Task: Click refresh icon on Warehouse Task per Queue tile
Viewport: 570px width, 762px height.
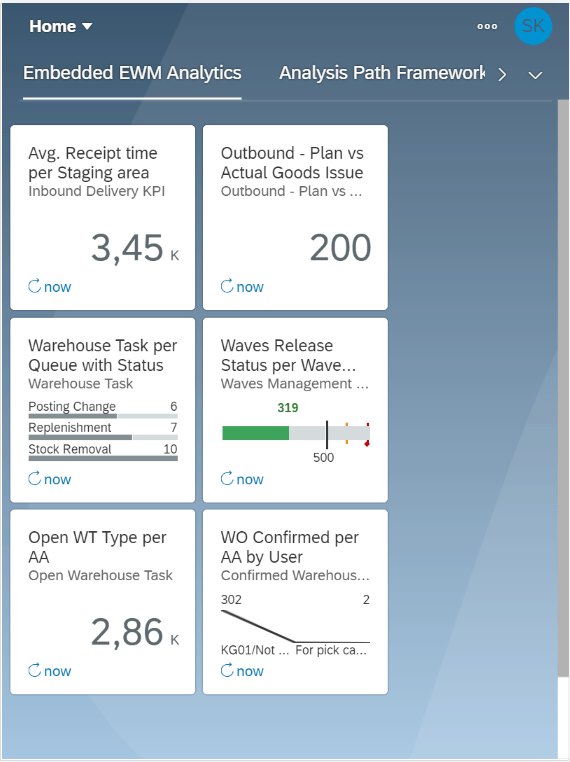Action: (x=35, y=479)
